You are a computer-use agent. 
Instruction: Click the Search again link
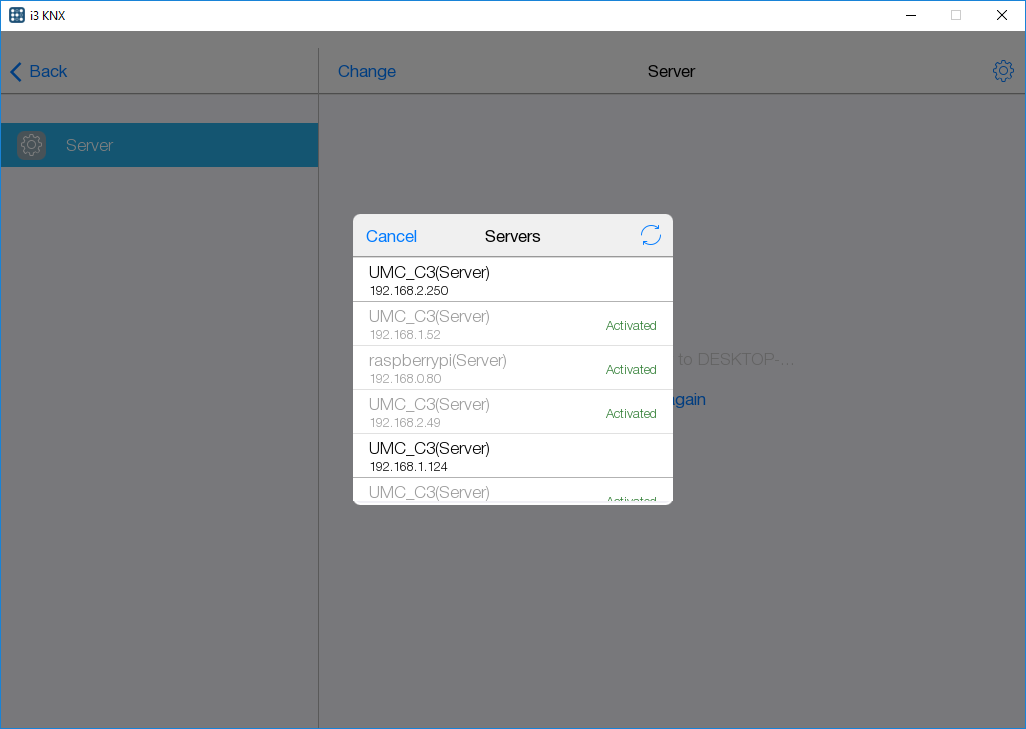(x=683, y=399)
